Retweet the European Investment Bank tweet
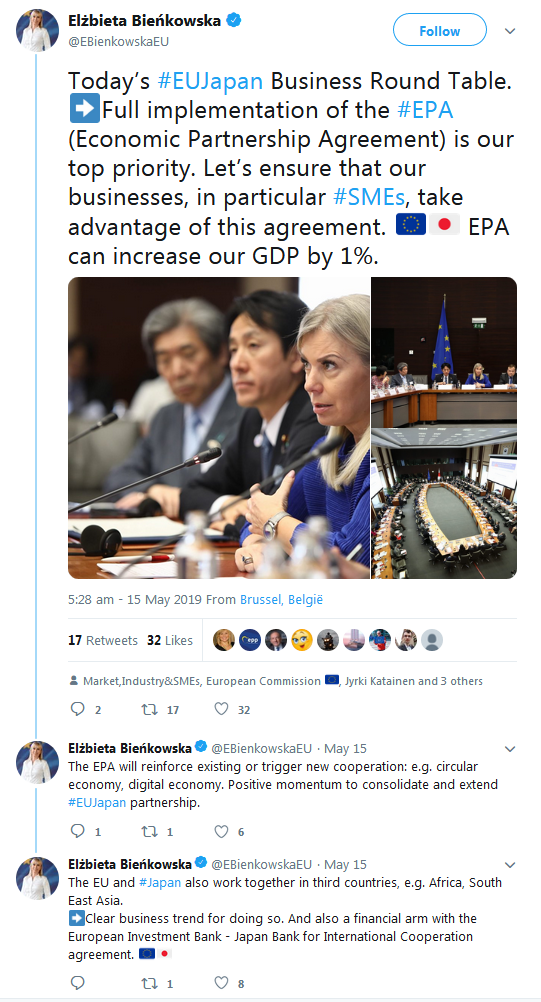Viewport: 541px width, 1002px height. [x=149, y=983]
